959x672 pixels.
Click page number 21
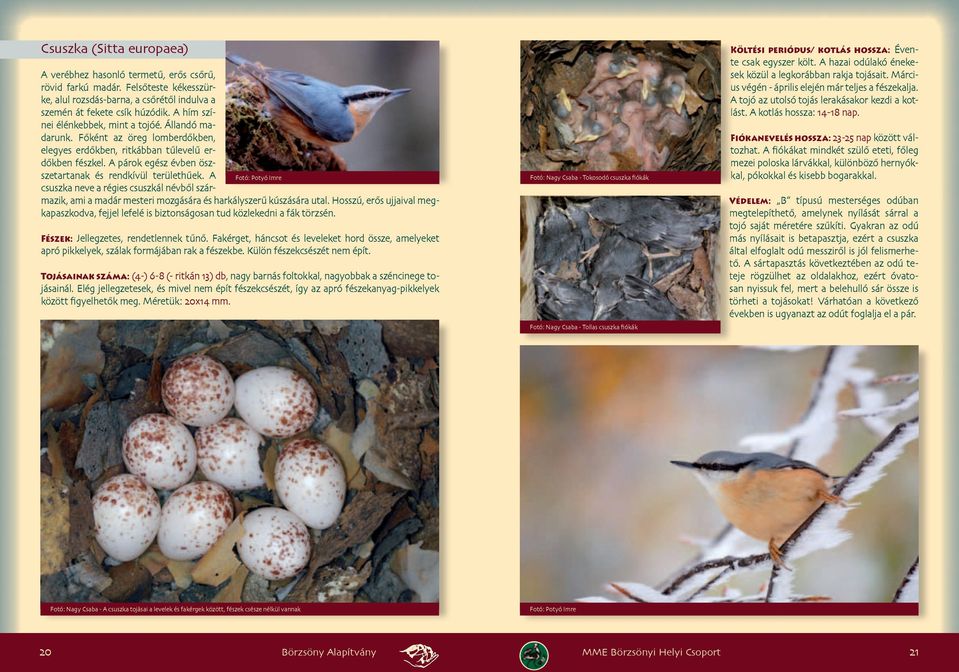[914, 652]
